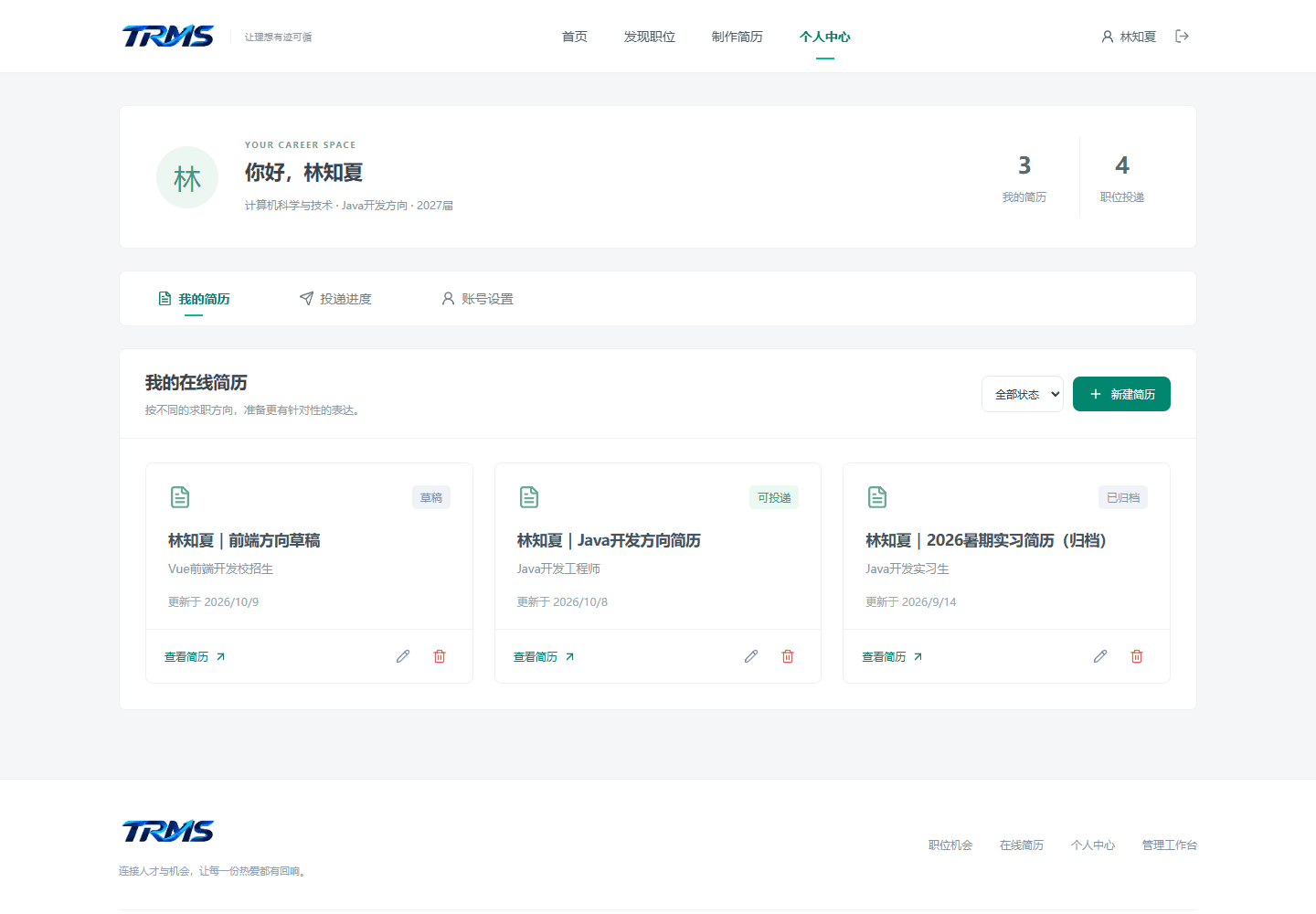Click the title 林知夏｜Java开发方向简历

609,540
